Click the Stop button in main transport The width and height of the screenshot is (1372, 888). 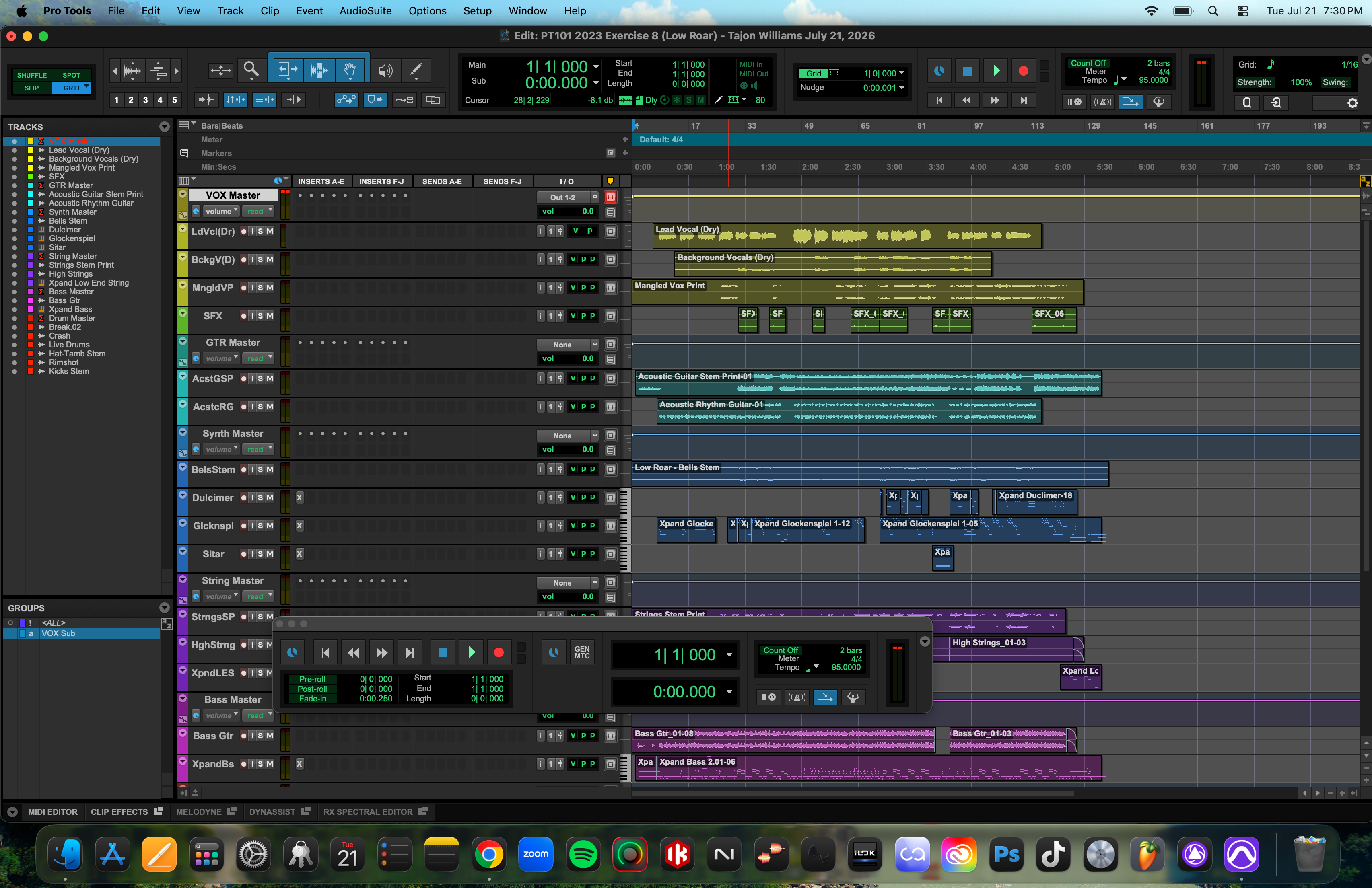coord(967,71)
